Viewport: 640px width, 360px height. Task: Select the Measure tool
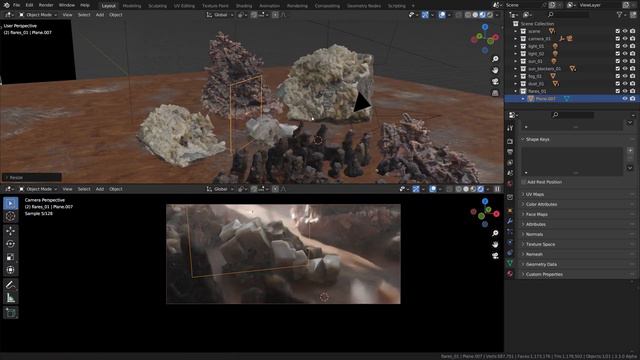pos(11,298)
